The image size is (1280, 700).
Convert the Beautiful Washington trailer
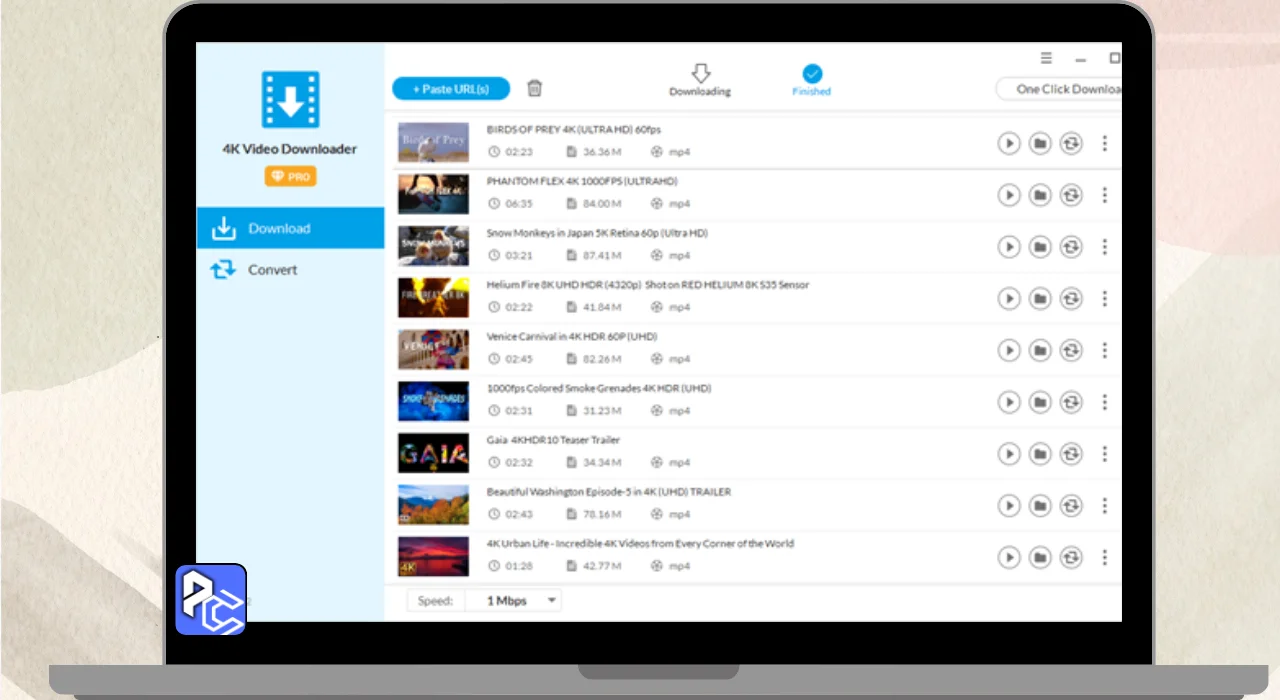(1071, 506)
